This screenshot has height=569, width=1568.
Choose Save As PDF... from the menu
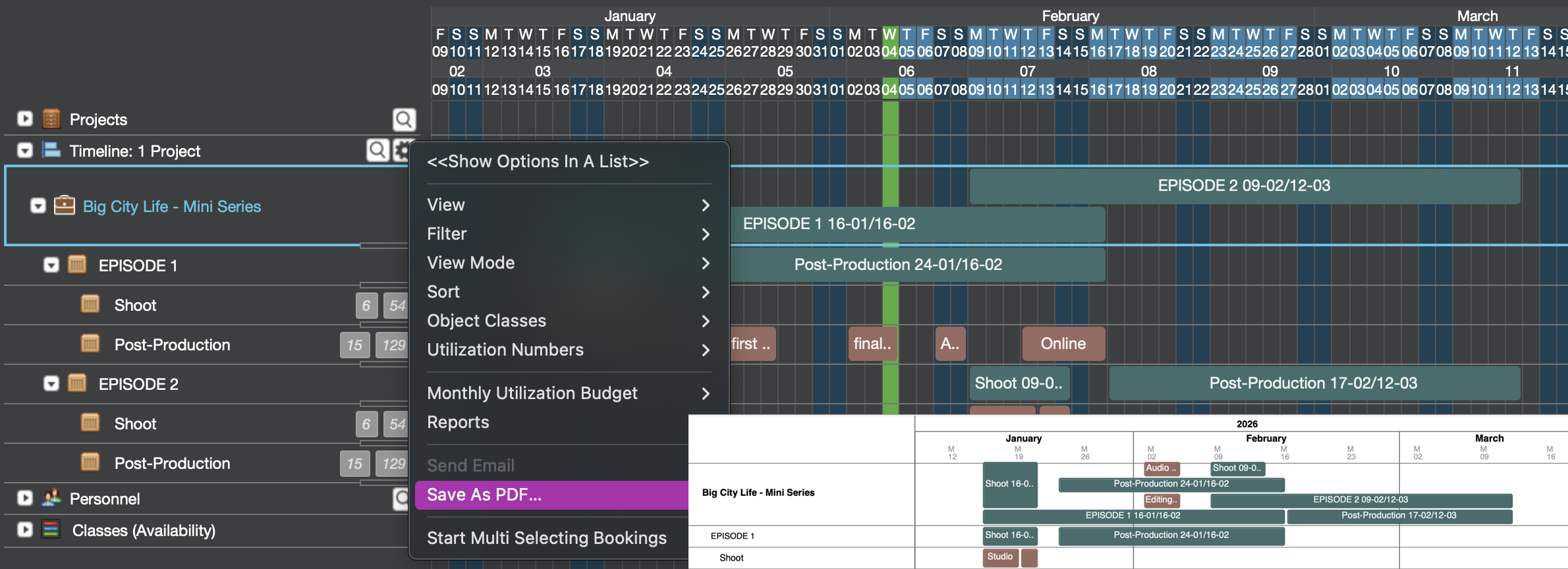coord(484,495)
